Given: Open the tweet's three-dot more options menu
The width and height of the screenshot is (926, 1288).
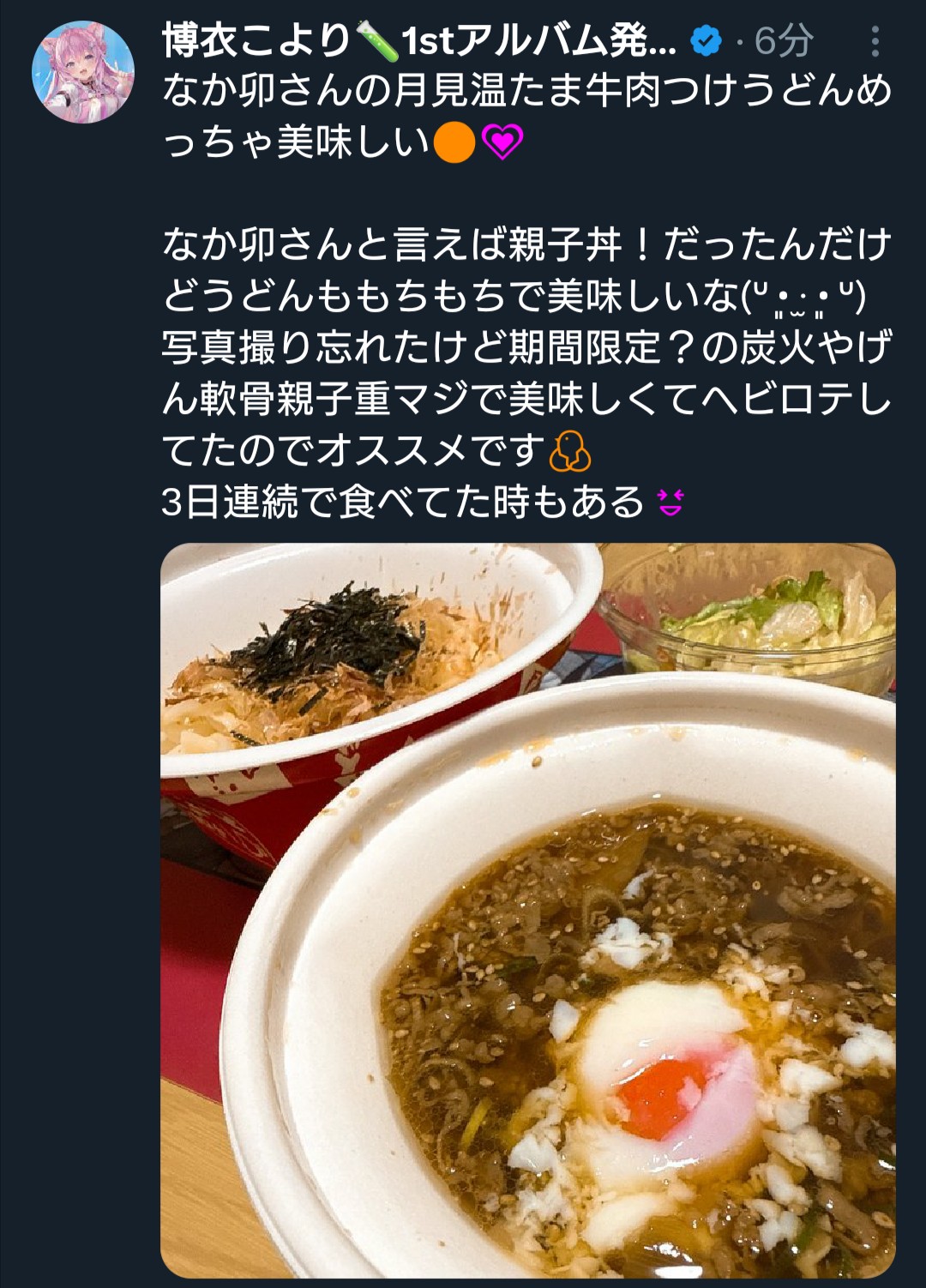Looking at the screenshot, I should 875,41.
